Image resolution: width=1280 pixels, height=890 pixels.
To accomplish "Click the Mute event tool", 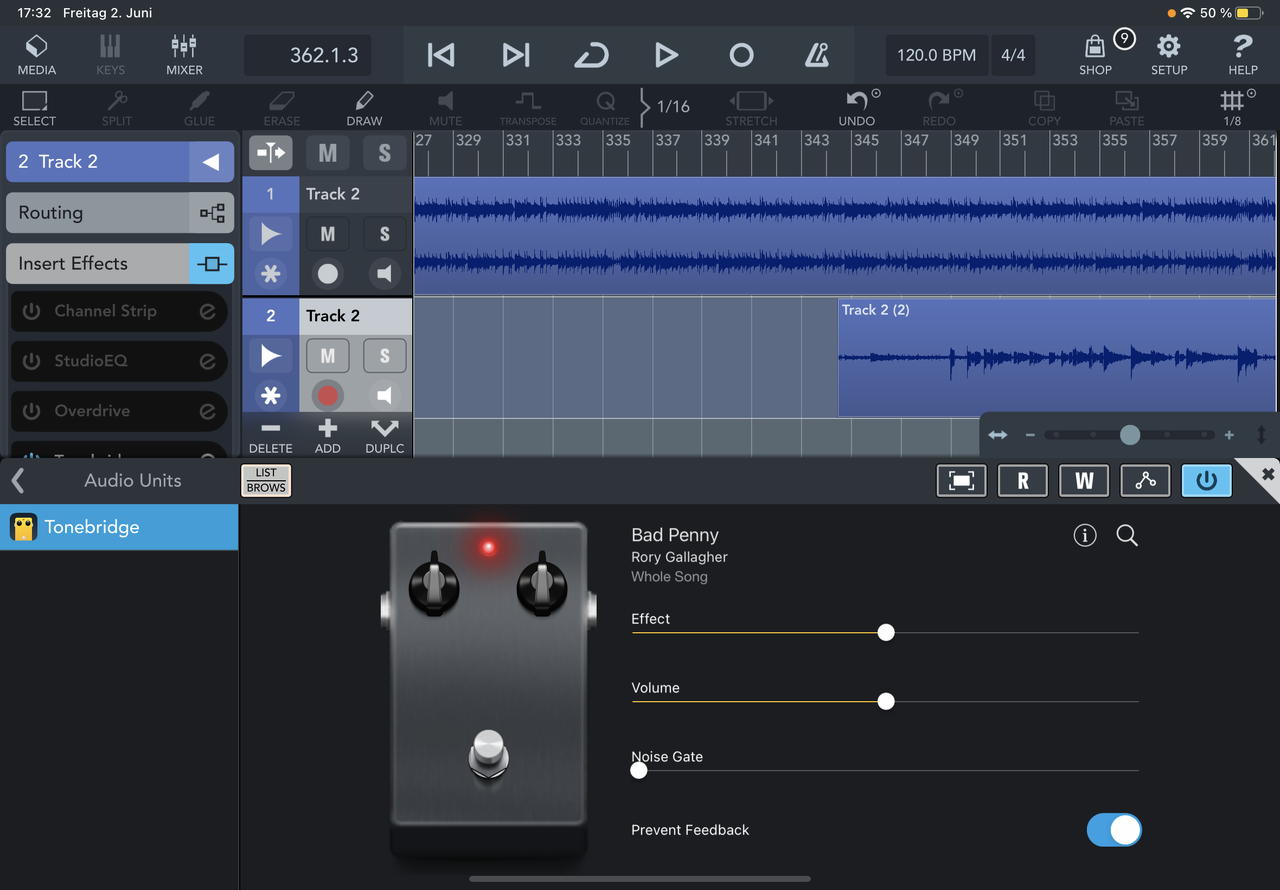I will [x=446, y=108].
